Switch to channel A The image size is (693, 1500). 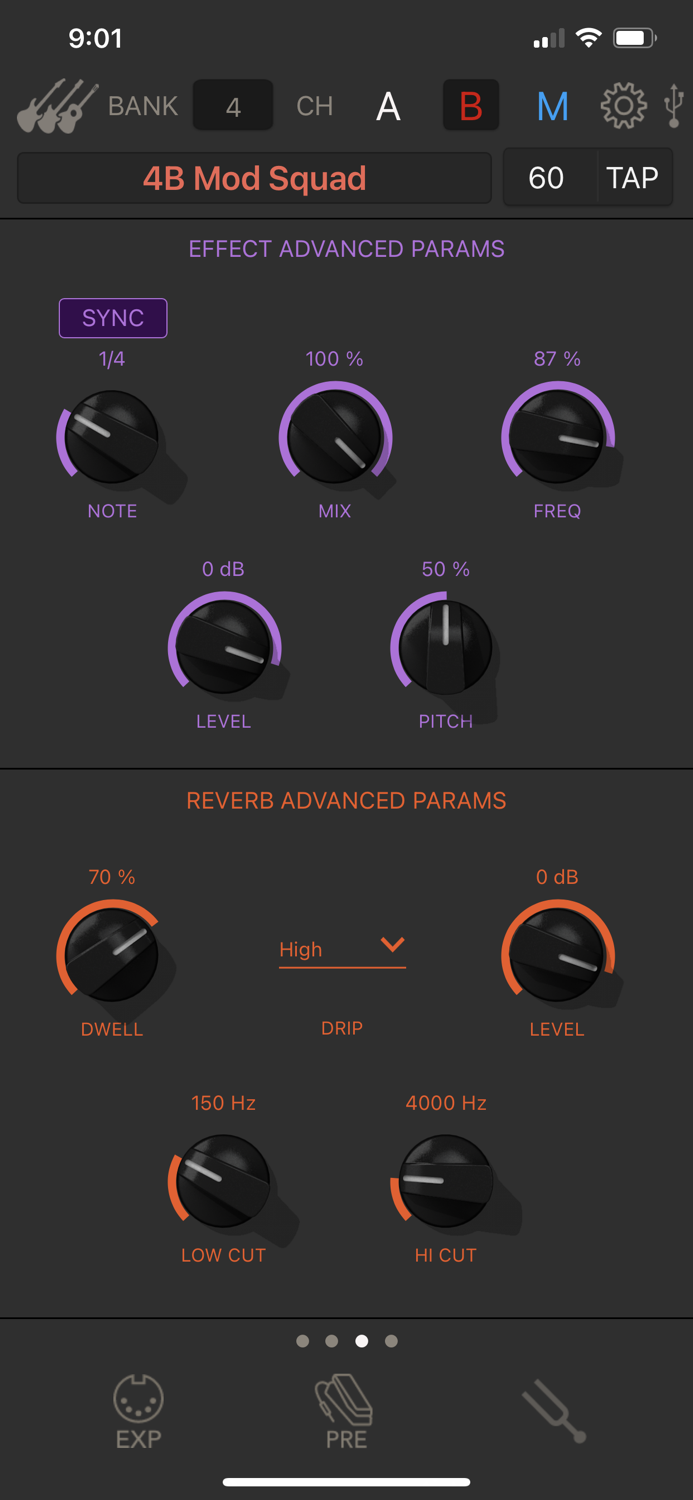[388, 106]
